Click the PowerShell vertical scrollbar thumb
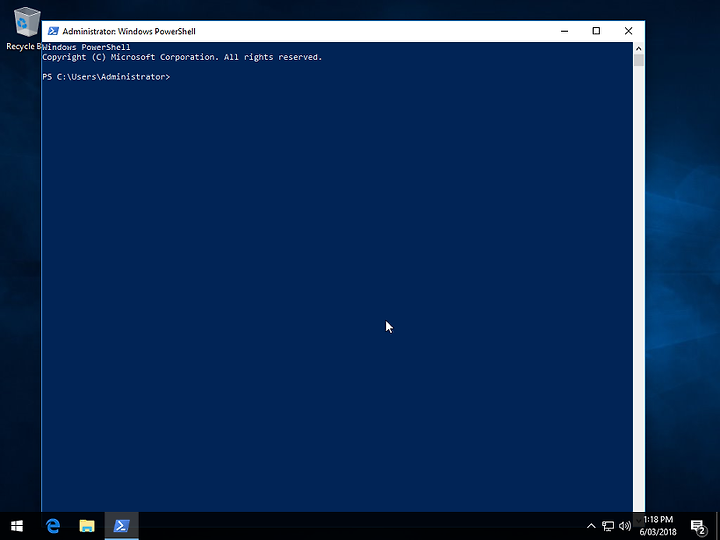720x540 pixels. click(639, 60)
